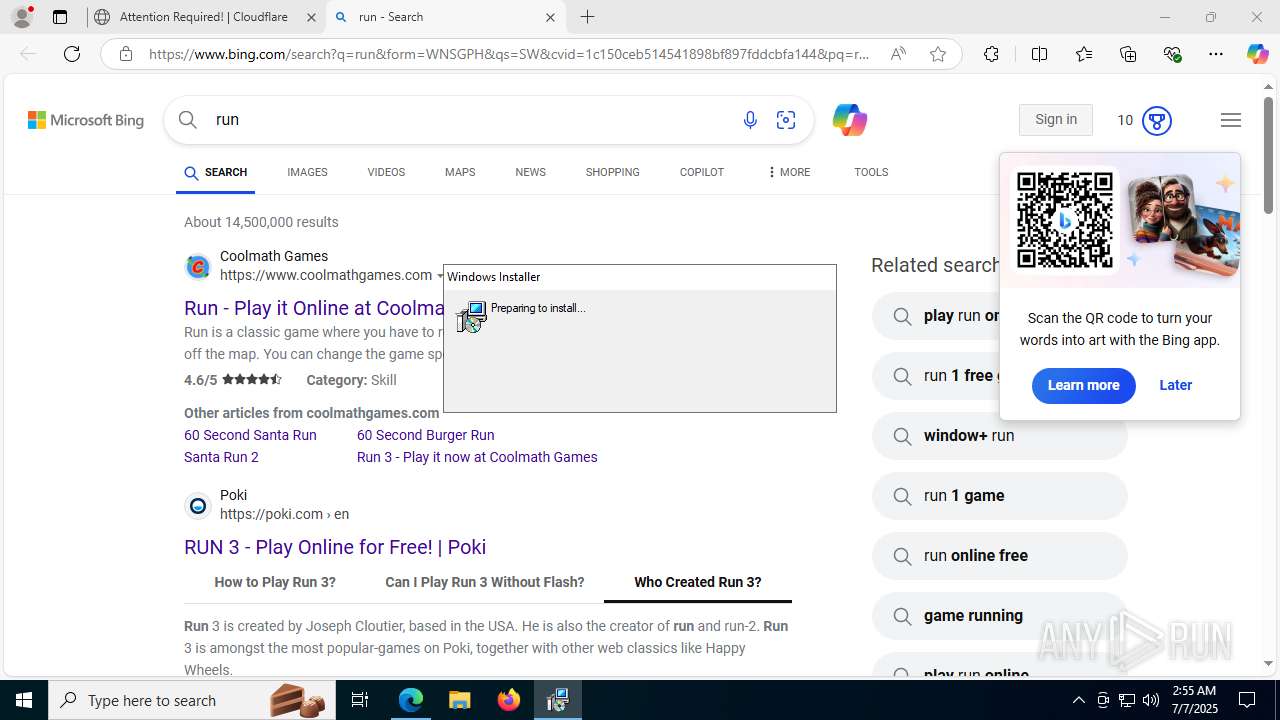Click the page vertical scrollbar

coord(1268,157)
